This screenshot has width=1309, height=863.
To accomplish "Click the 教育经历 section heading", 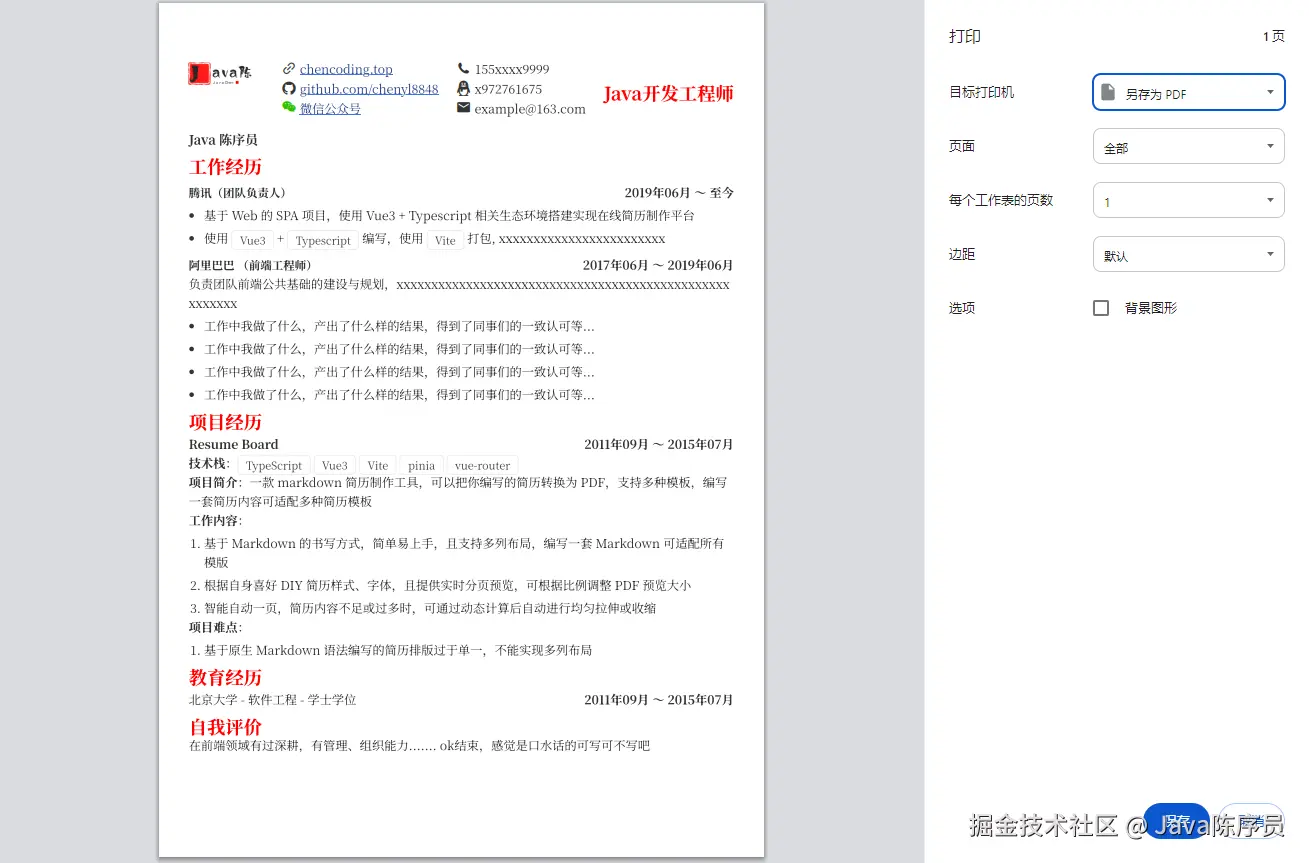I will click(x=225, y=677).
